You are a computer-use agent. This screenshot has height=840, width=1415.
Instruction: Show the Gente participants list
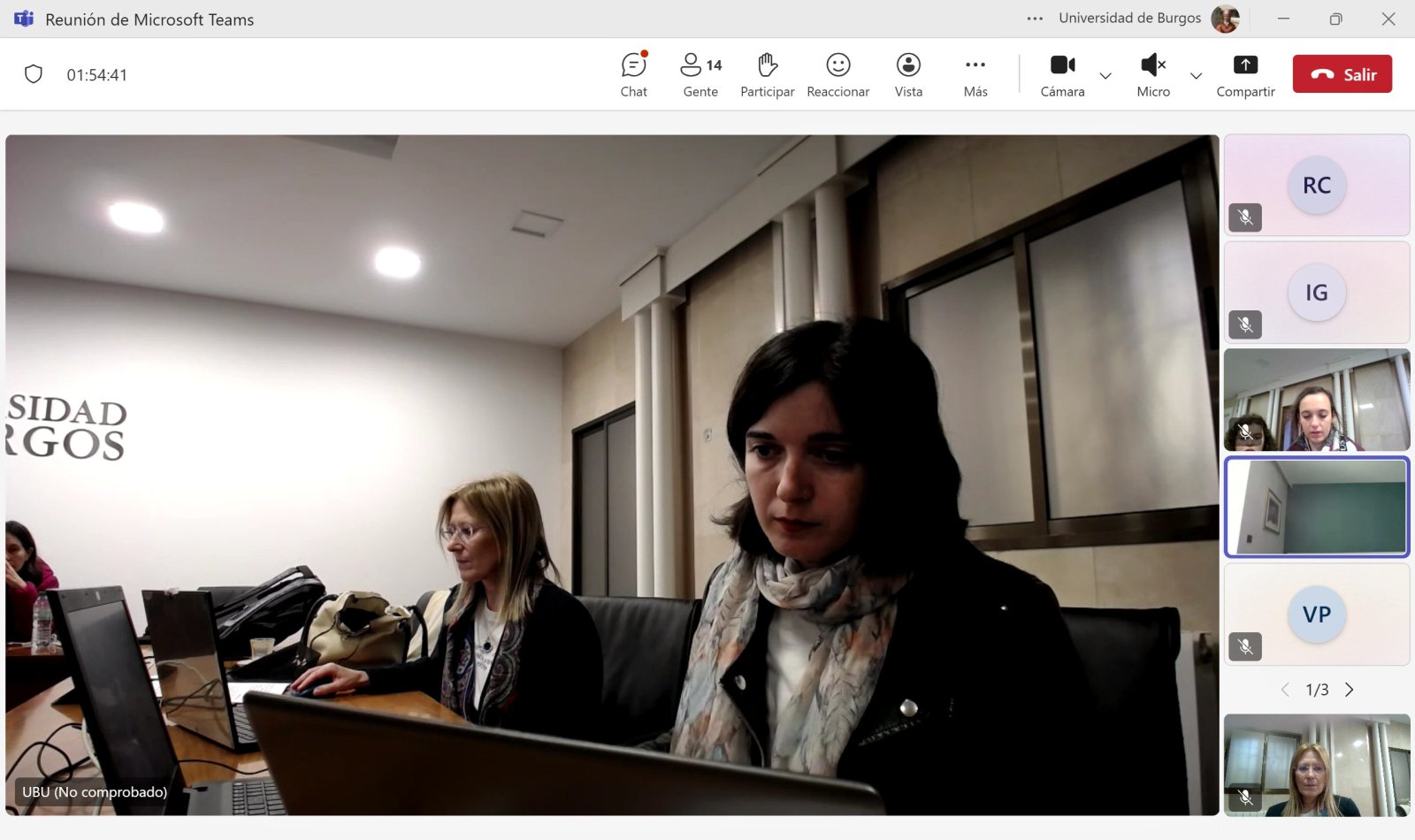[x=700, y=74]
